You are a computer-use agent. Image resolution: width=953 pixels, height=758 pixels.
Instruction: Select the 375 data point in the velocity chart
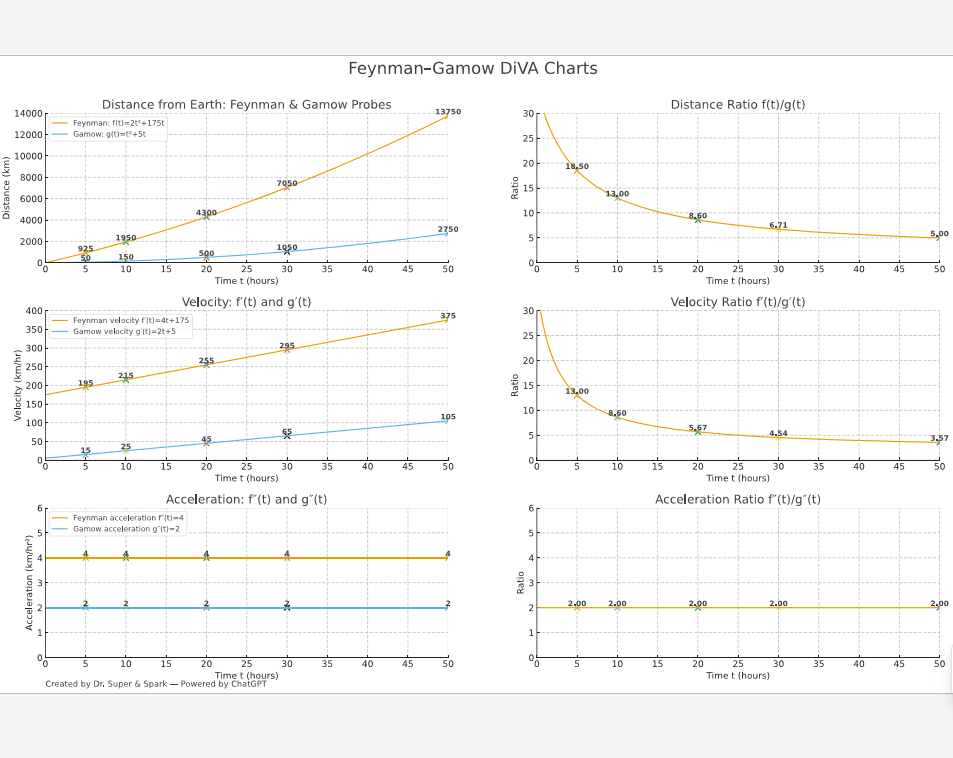click(x=447, y=320)
